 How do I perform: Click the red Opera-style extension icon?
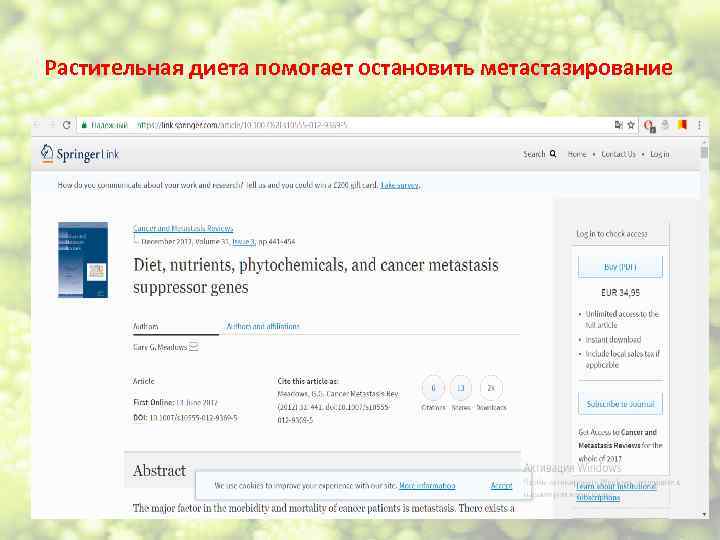click(x=649, y=125)
